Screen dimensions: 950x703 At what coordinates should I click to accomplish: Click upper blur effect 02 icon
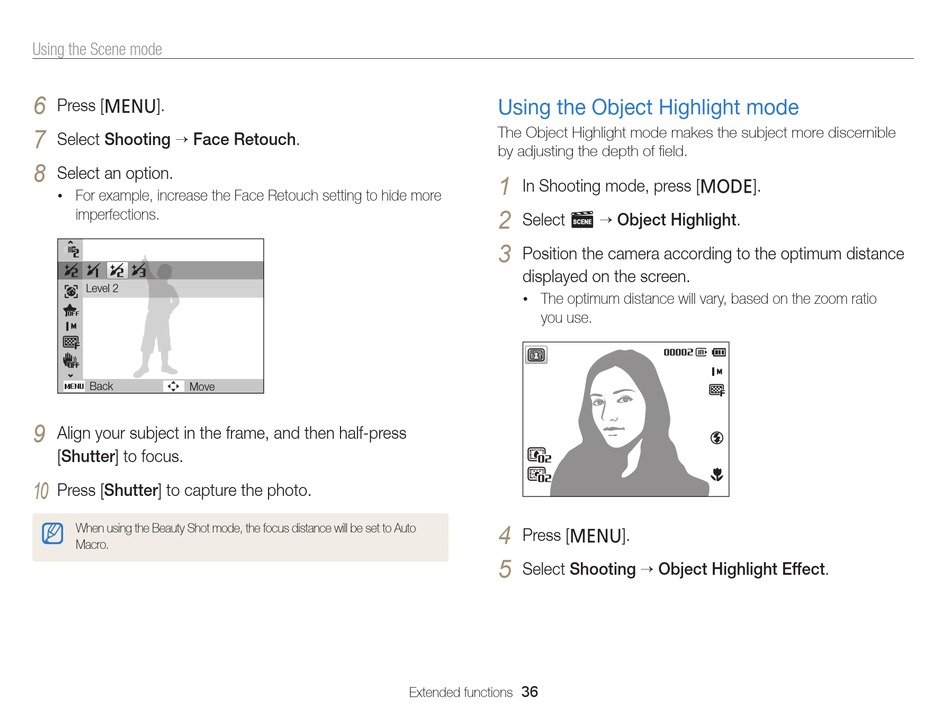539,455
